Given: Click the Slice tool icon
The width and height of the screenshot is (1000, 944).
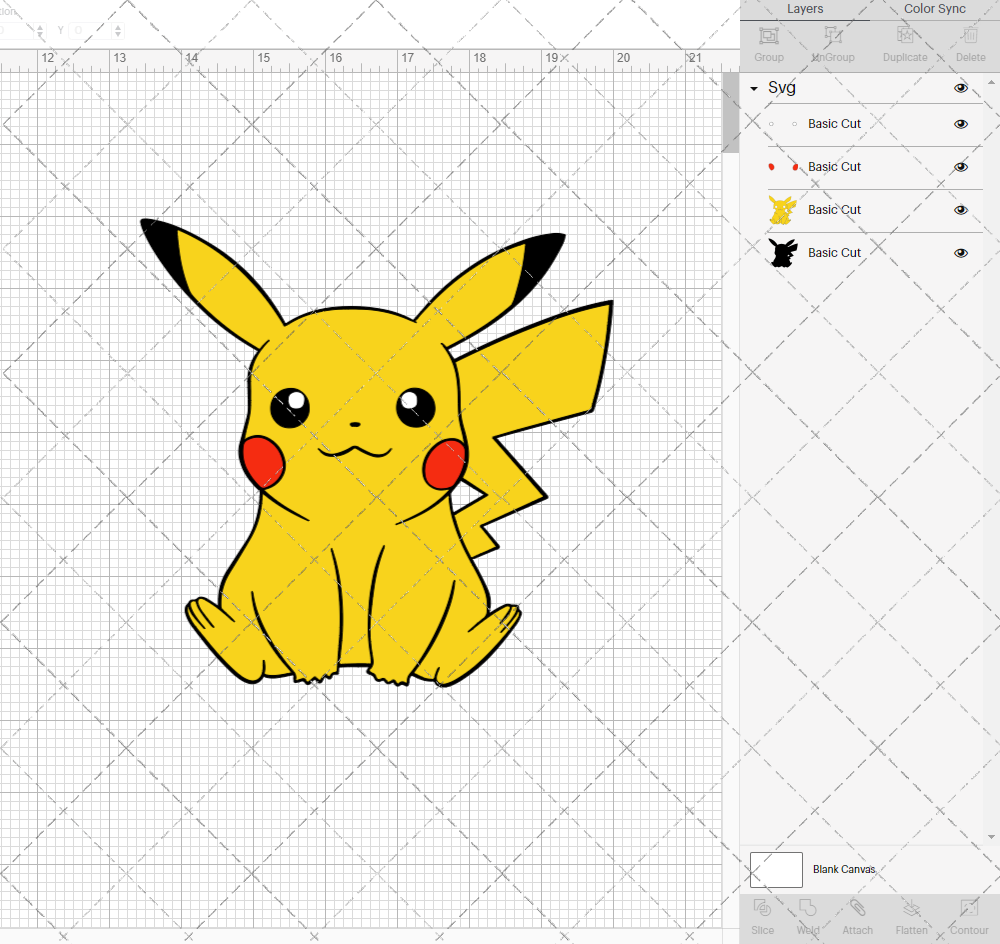Looking at the screenshot, I should coord(762,908).
